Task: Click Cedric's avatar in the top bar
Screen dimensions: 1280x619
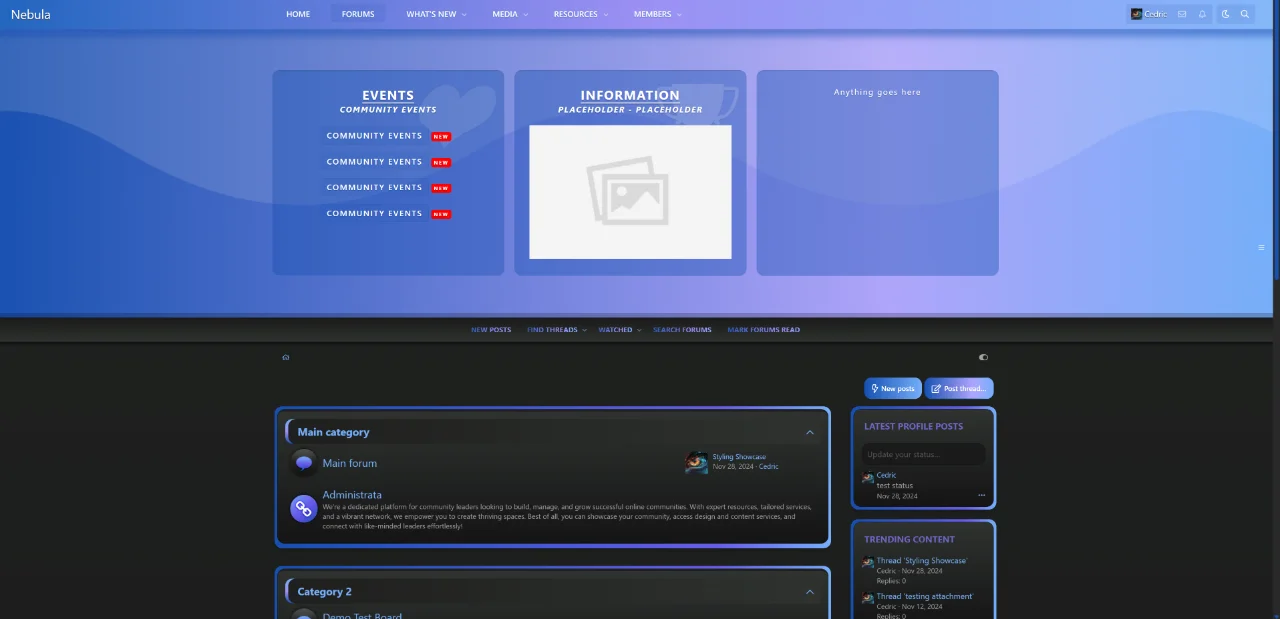Action: 1136,14
